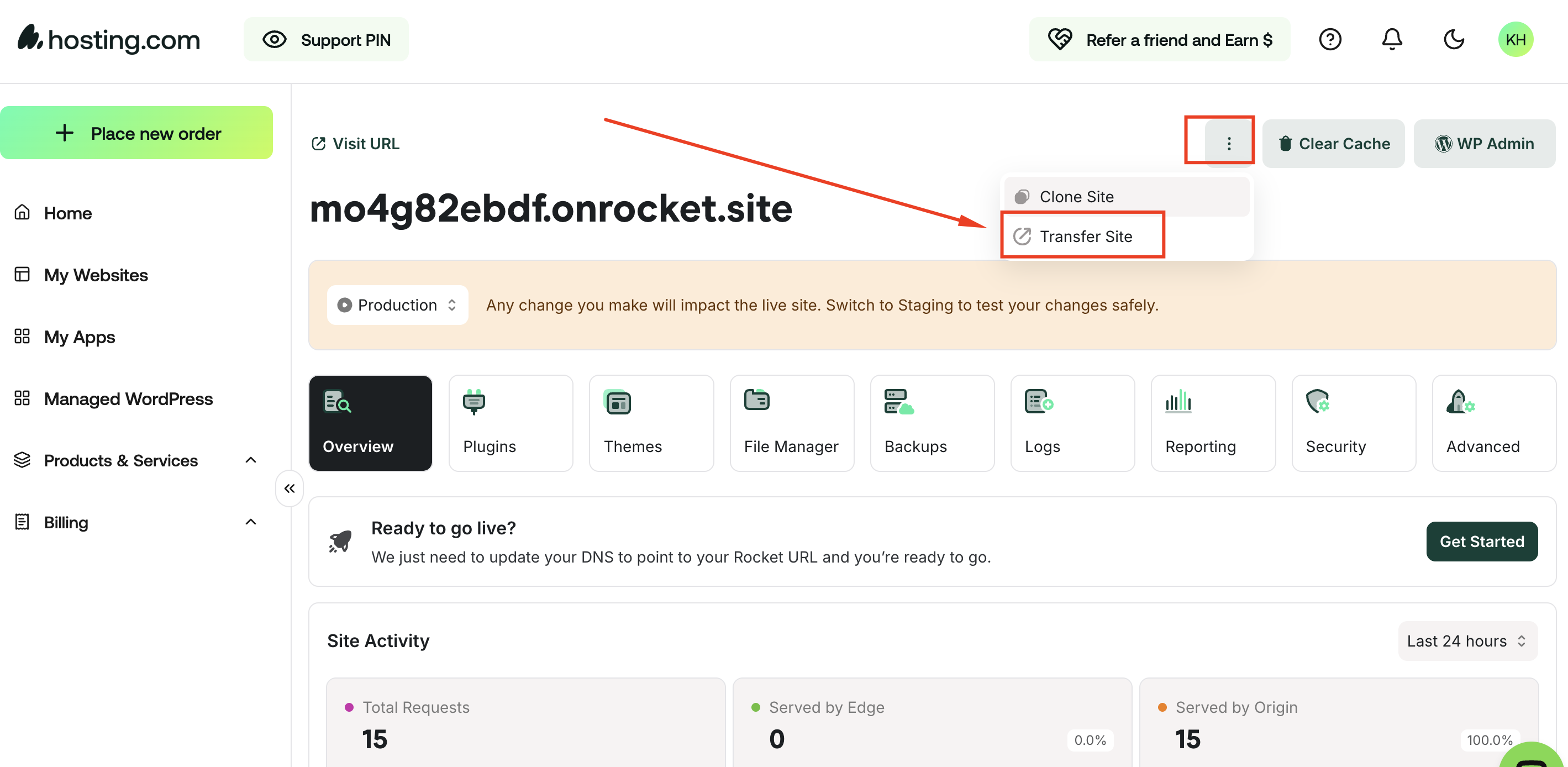This screenshot has height=767, width=1568.
Task: Change the Last 24 hours time range
Action: [x=1467, y=641]
